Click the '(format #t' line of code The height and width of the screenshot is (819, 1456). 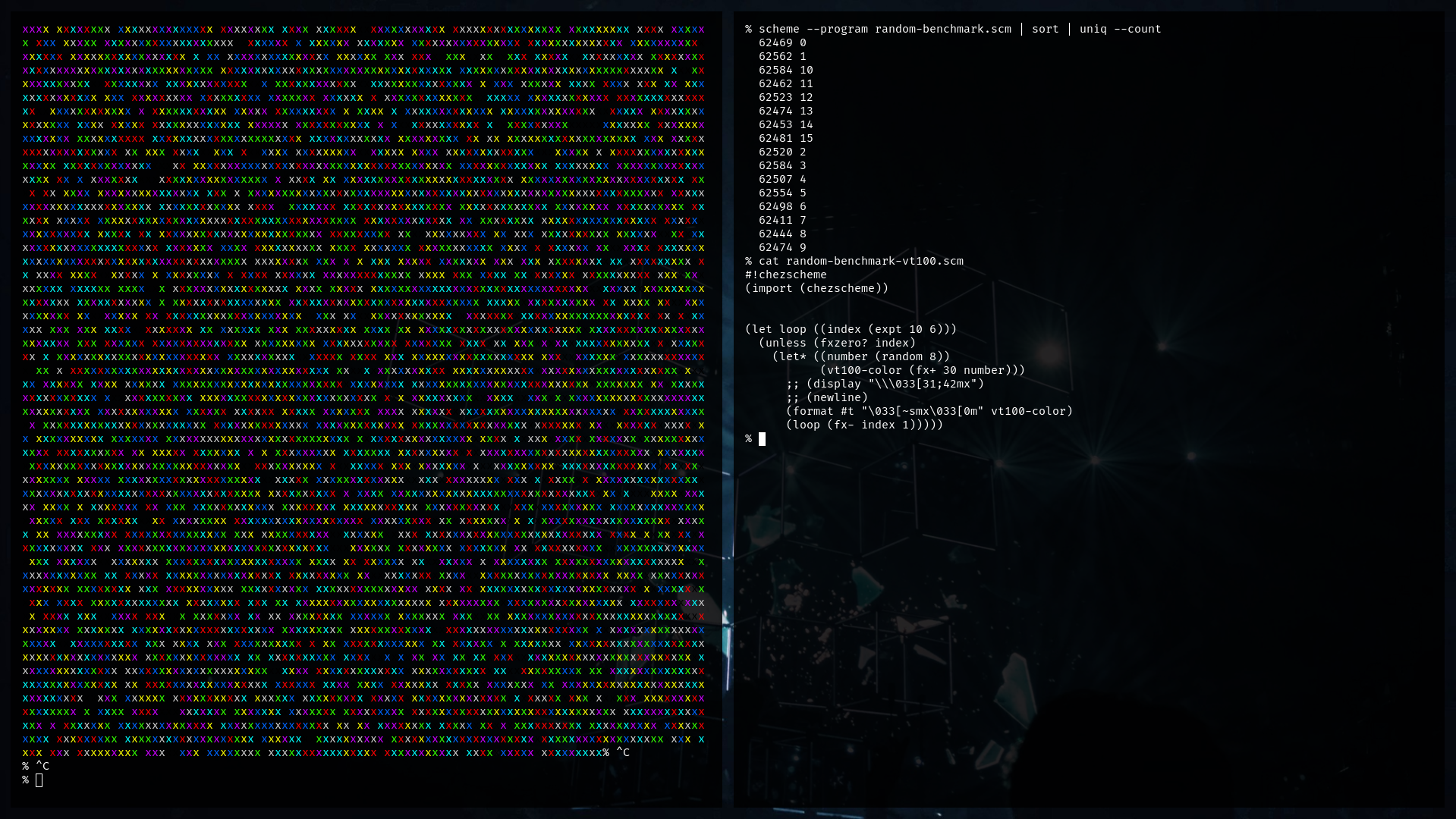929,411
